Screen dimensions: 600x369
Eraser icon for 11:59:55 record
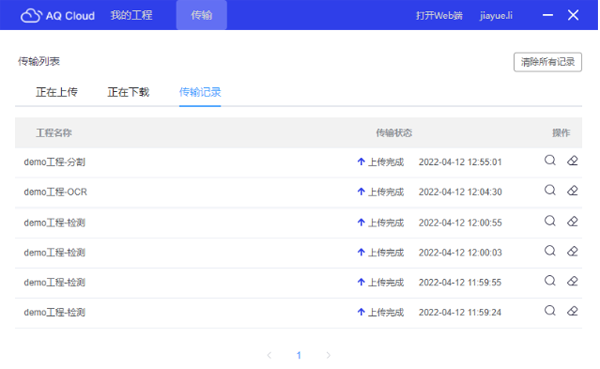[572, 281]
